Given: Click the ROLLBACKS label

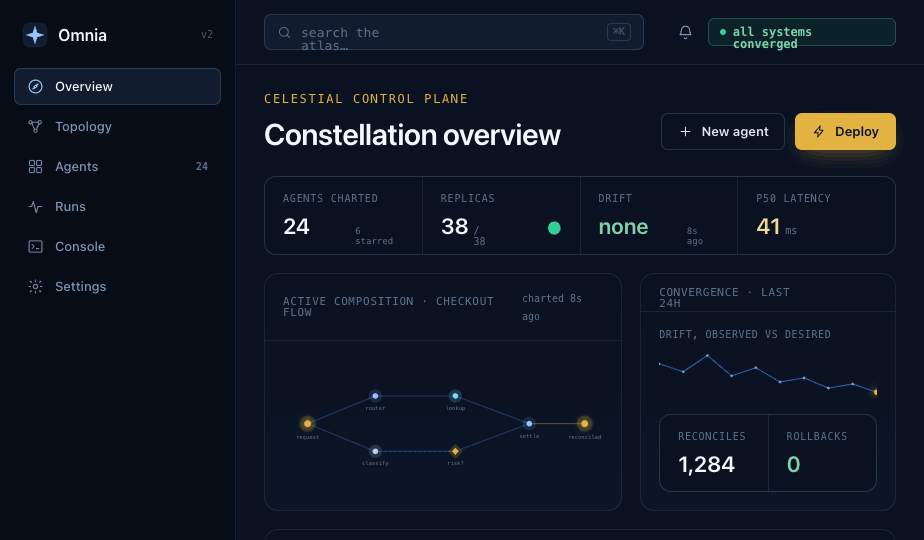Looking at the screenshot, I should coord(816,436).
